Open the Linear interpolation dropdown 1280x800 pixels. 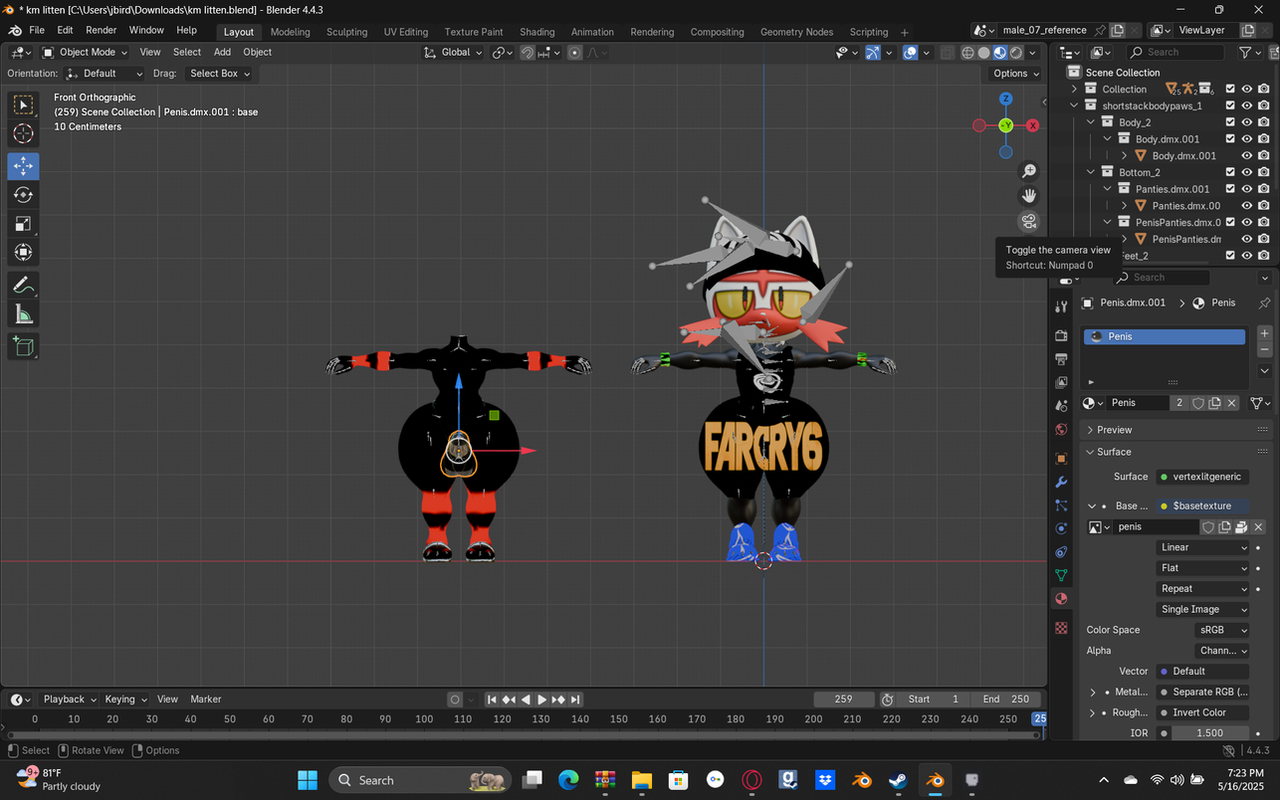pyautogui.click(x=1204, y=547)
